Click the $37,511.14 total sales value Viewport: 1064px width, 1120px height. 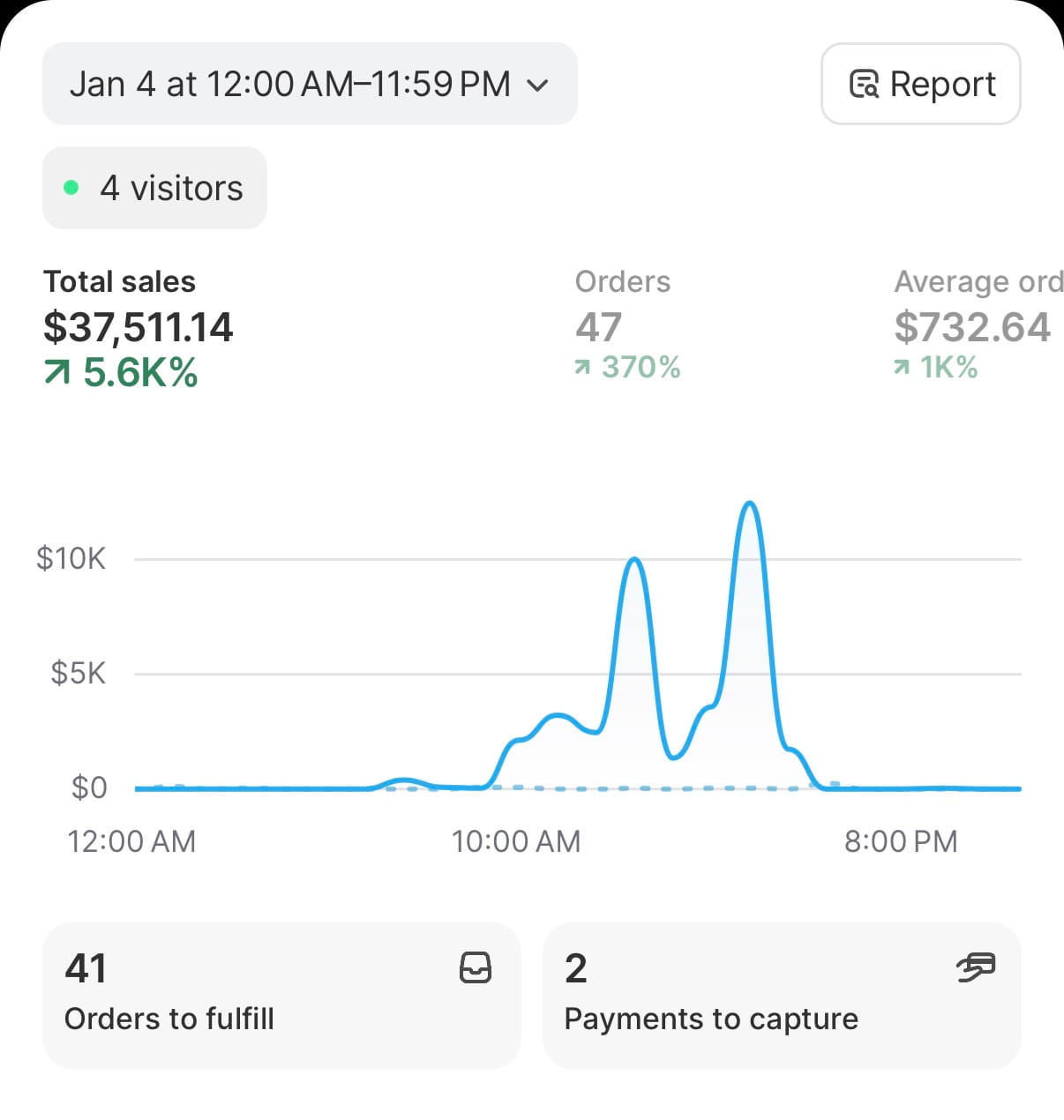139,327
